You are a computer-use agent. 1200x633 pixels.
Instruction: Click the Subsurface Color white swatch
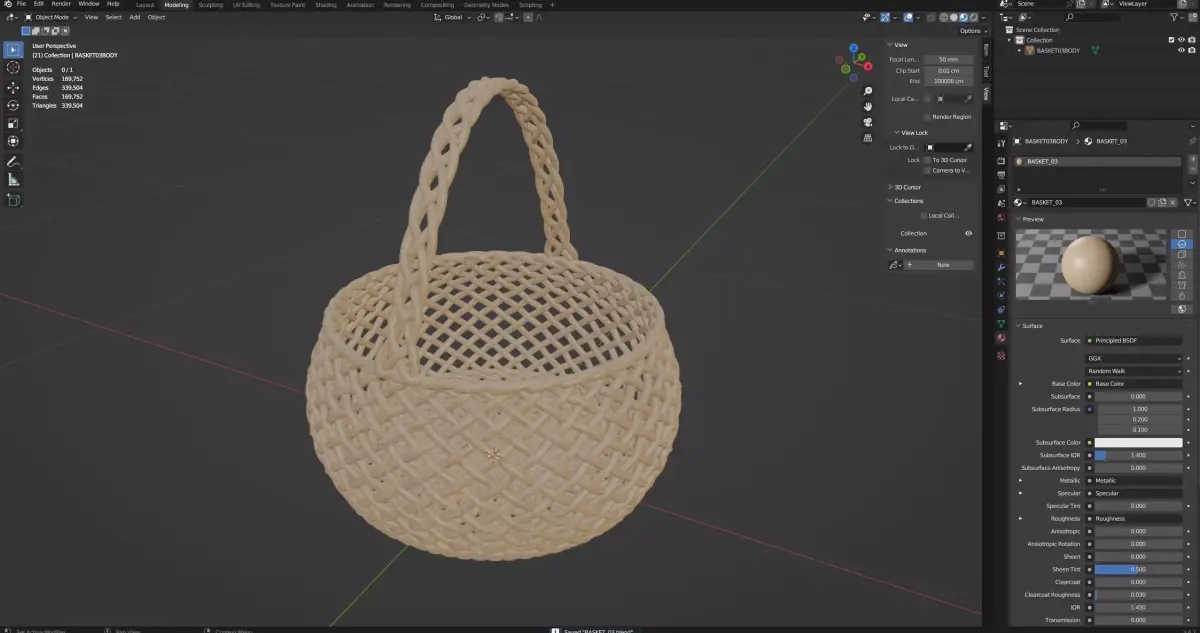1138,442
